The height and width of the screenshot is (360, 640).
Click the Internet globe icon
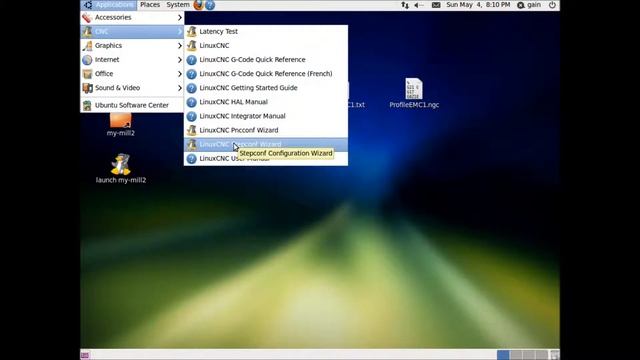[87, 60]
